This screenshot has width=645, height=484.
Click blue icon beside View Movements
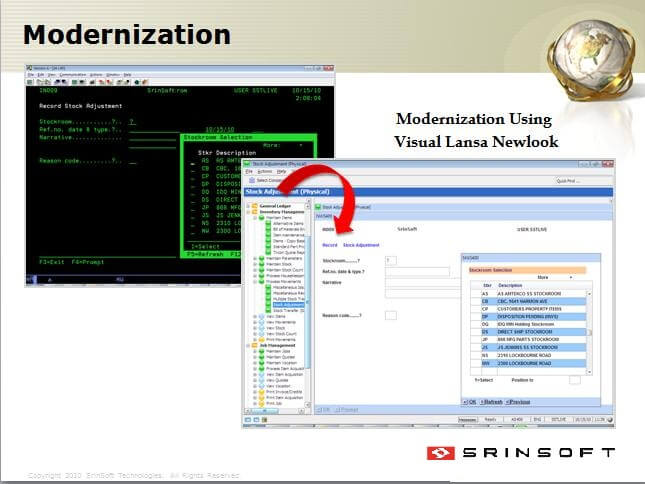[262, 322]
